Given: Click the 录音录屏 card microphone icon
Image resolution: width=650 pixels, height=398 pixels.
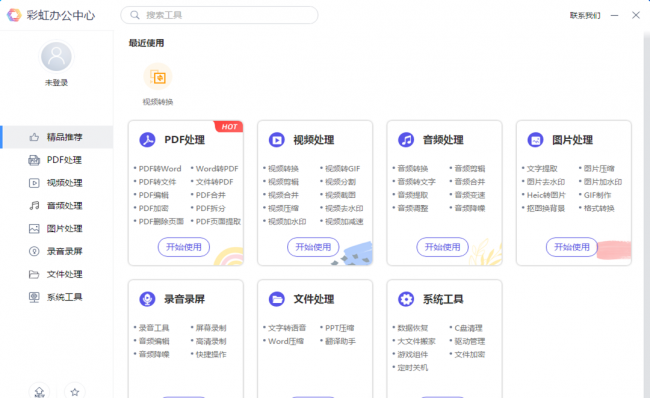Looking at the screenshot, I should click(147, 299).
